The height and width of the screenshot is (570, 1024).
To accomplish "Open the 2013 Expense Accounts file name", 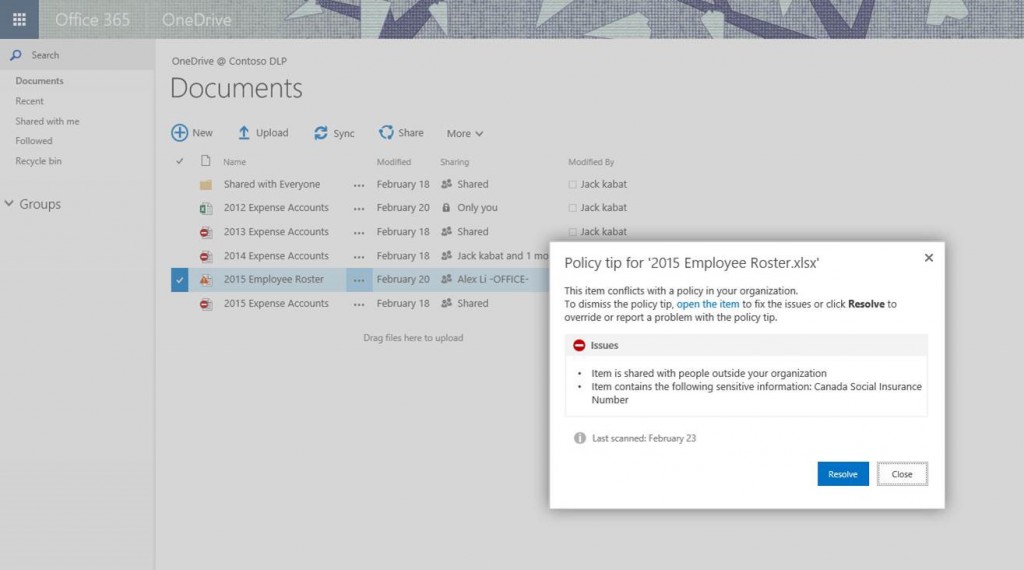I will pos(276,232).
